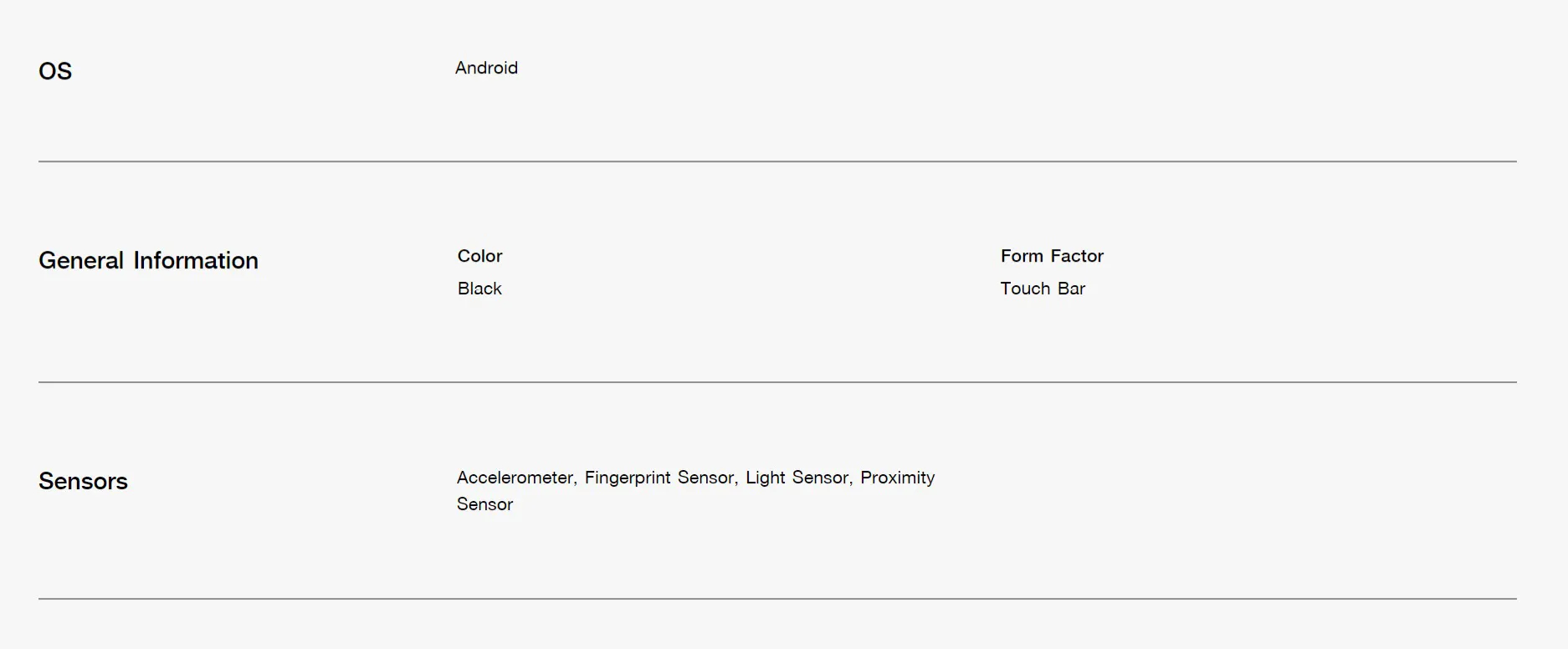Click the Color label
The image size is (1568, 649).
(x=479, y=256)
